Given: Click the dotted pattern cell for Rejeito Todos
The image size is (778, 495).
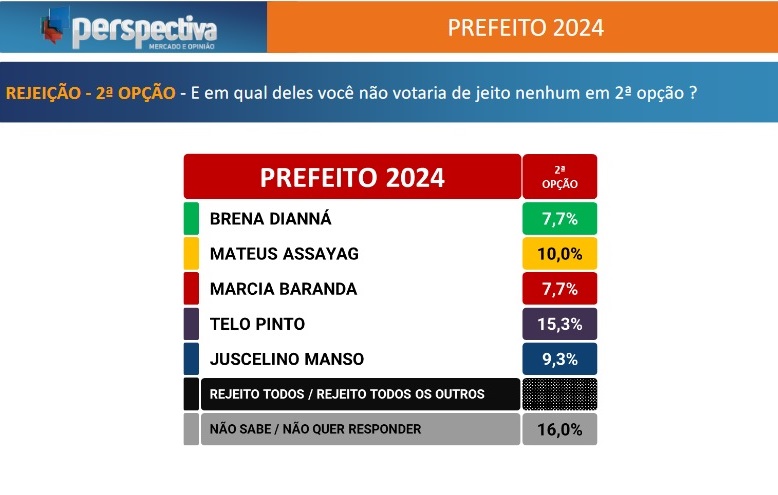Looking at the screenshot, I should pos(560,394).
